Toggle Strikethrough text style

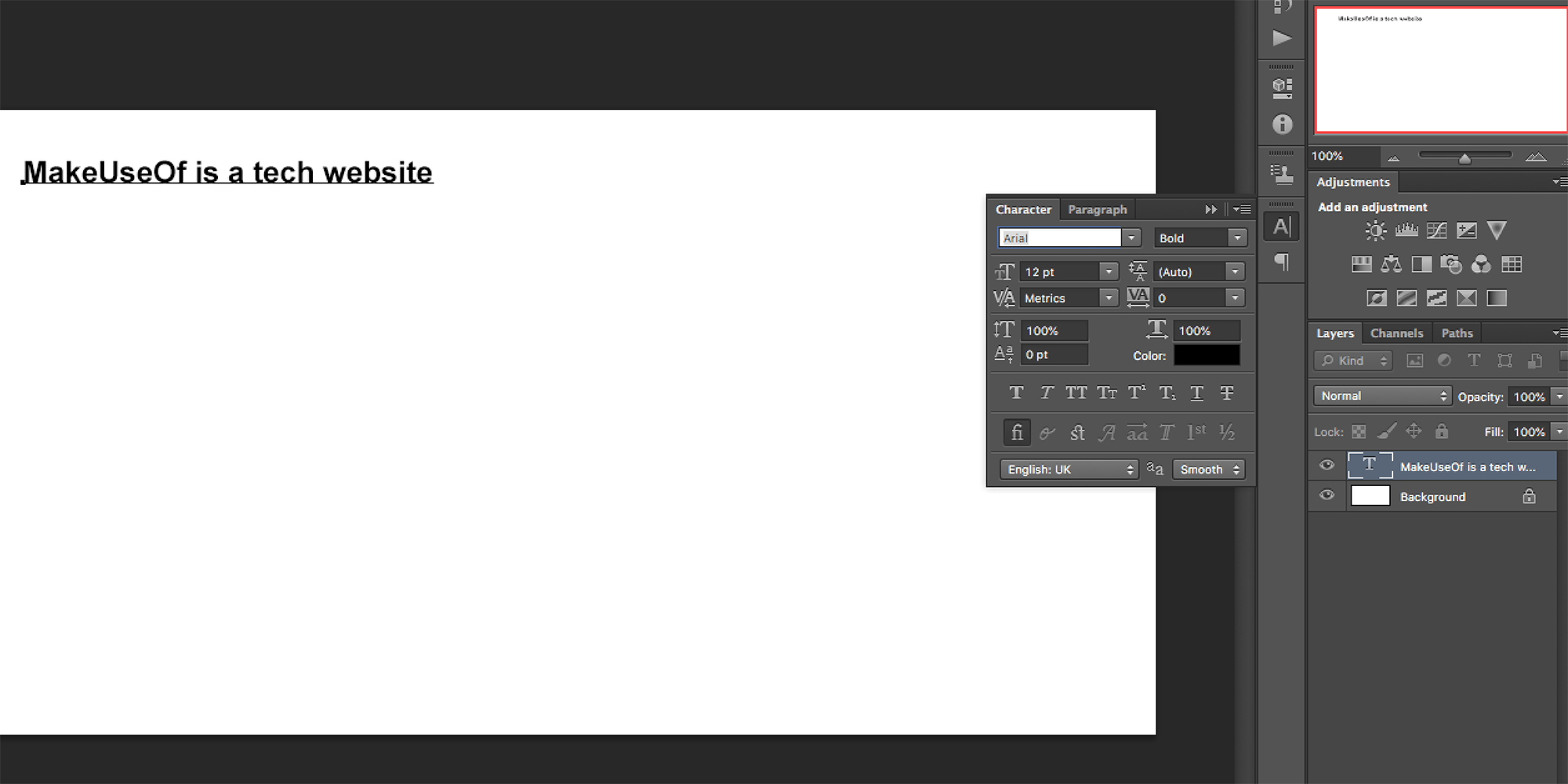coord(1227,393)
